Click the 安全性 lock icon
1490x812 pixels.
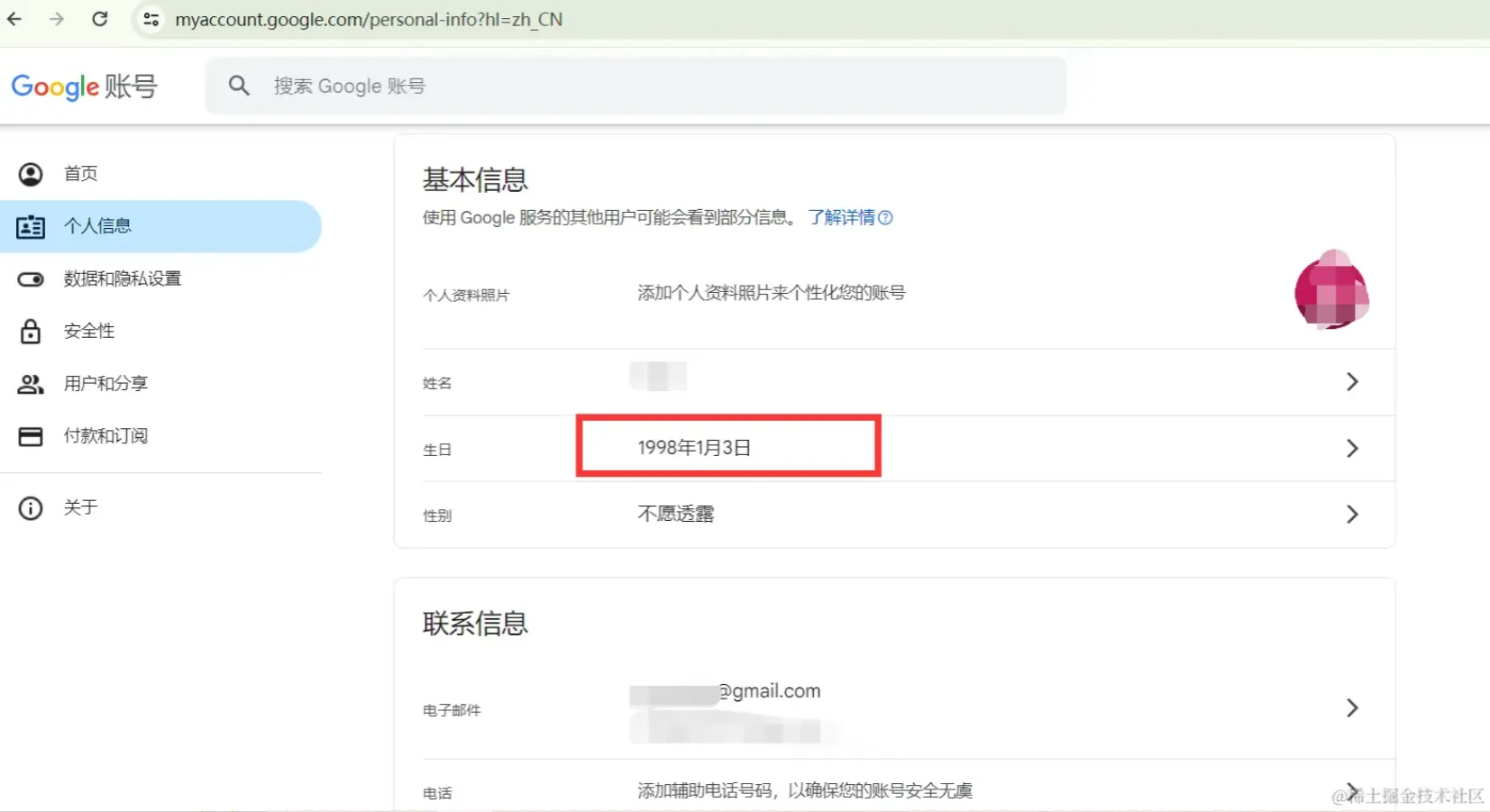tap(30, 331)
